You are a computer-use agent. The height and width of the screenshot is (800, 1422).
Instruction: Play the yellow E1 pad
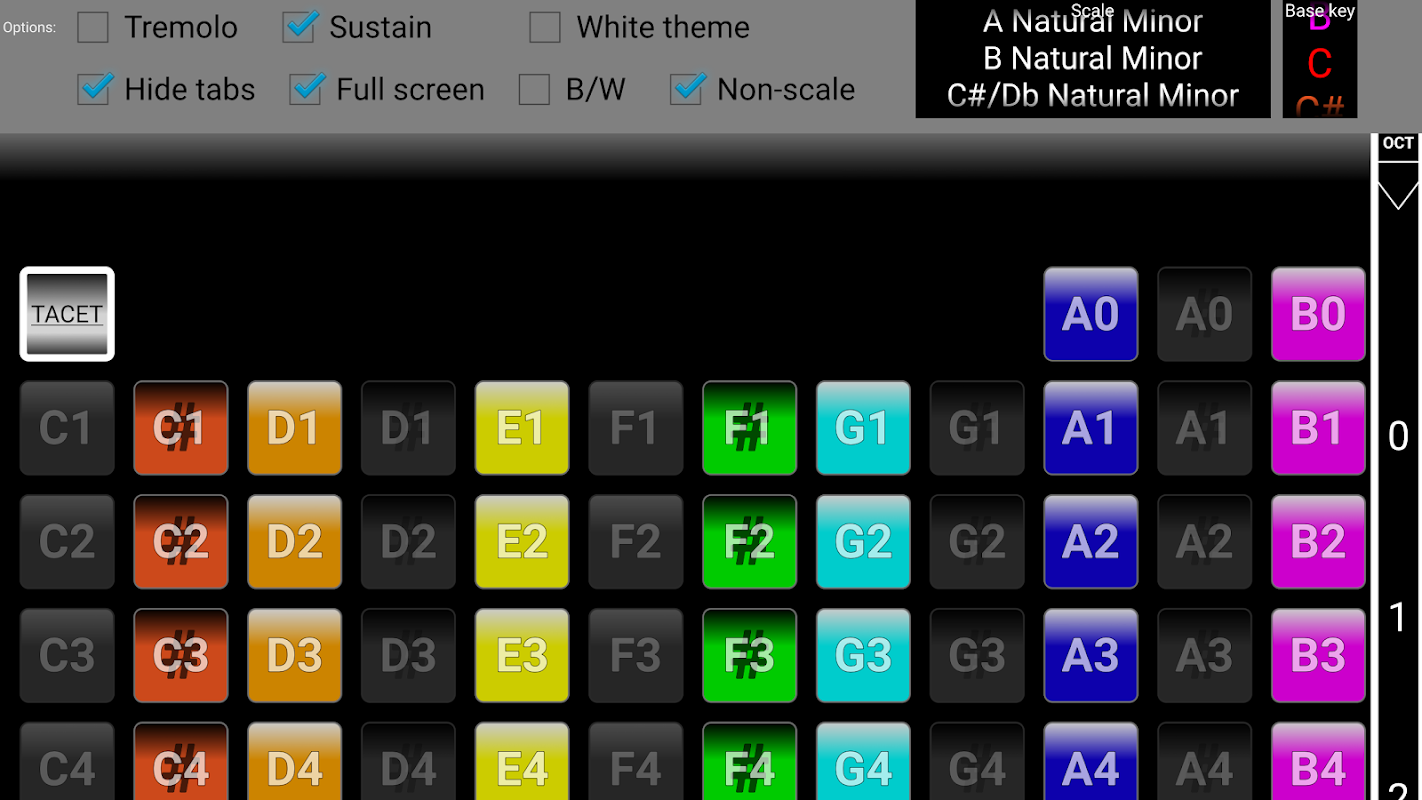click(x=522, y=428)
